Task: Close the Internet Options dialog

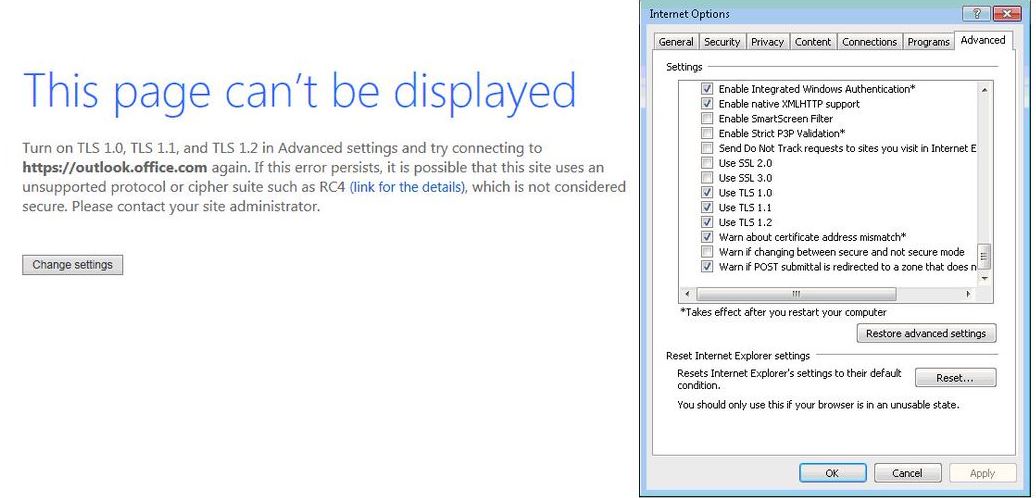Action: click(x=1006, y=13)
